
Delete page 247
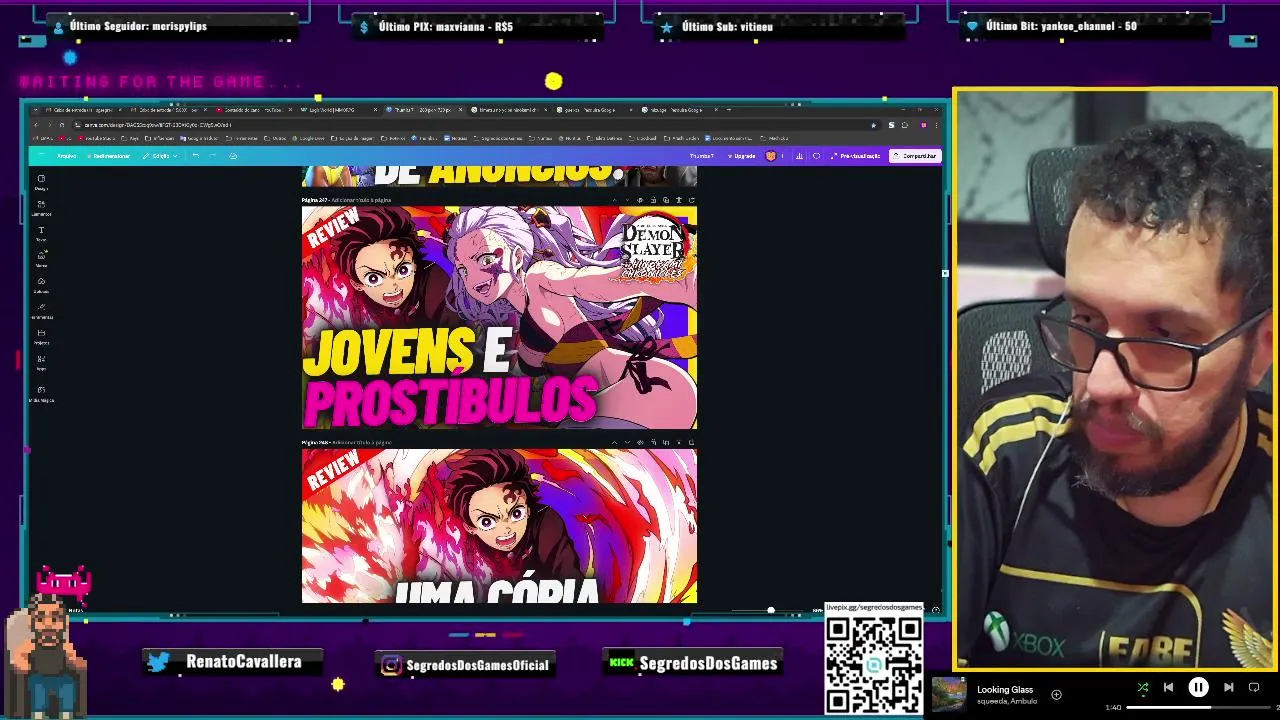click(x=679, y=200)
